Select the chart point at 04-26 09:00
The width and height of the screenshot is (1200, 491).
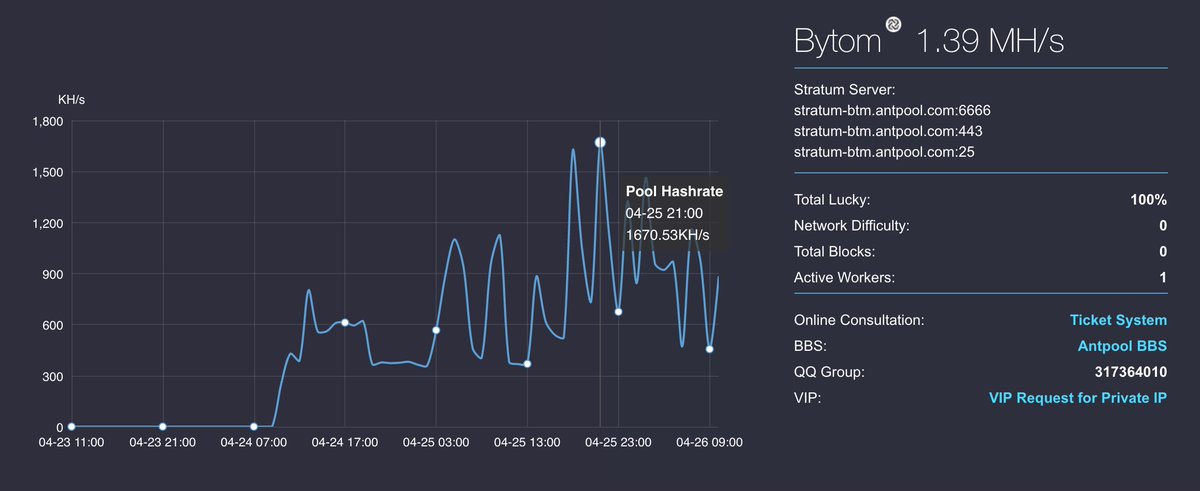click(709, 349)
